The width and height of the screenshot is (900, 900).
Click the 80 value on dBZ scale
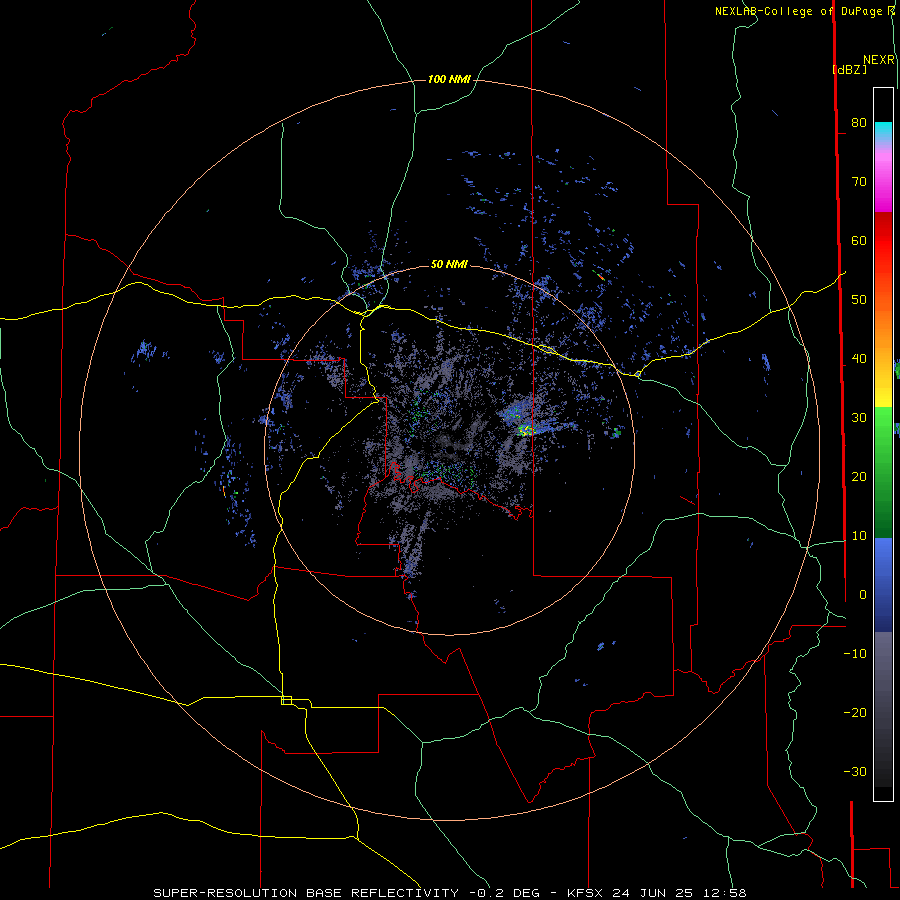859,123
